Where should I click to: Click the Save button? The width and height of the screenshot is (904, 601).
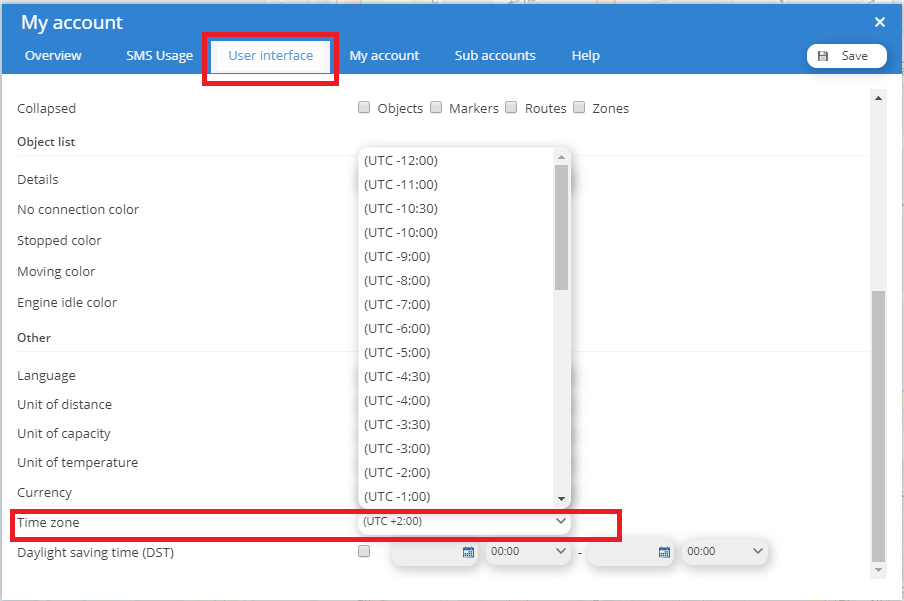tap(846, 56)
